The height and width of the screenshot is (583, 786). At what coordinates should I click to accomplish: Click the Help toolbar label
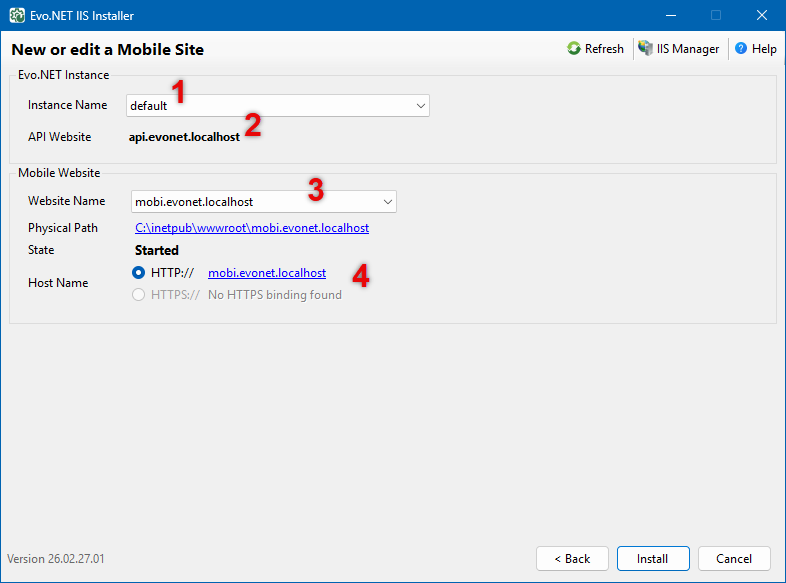[x=764, y=49]
